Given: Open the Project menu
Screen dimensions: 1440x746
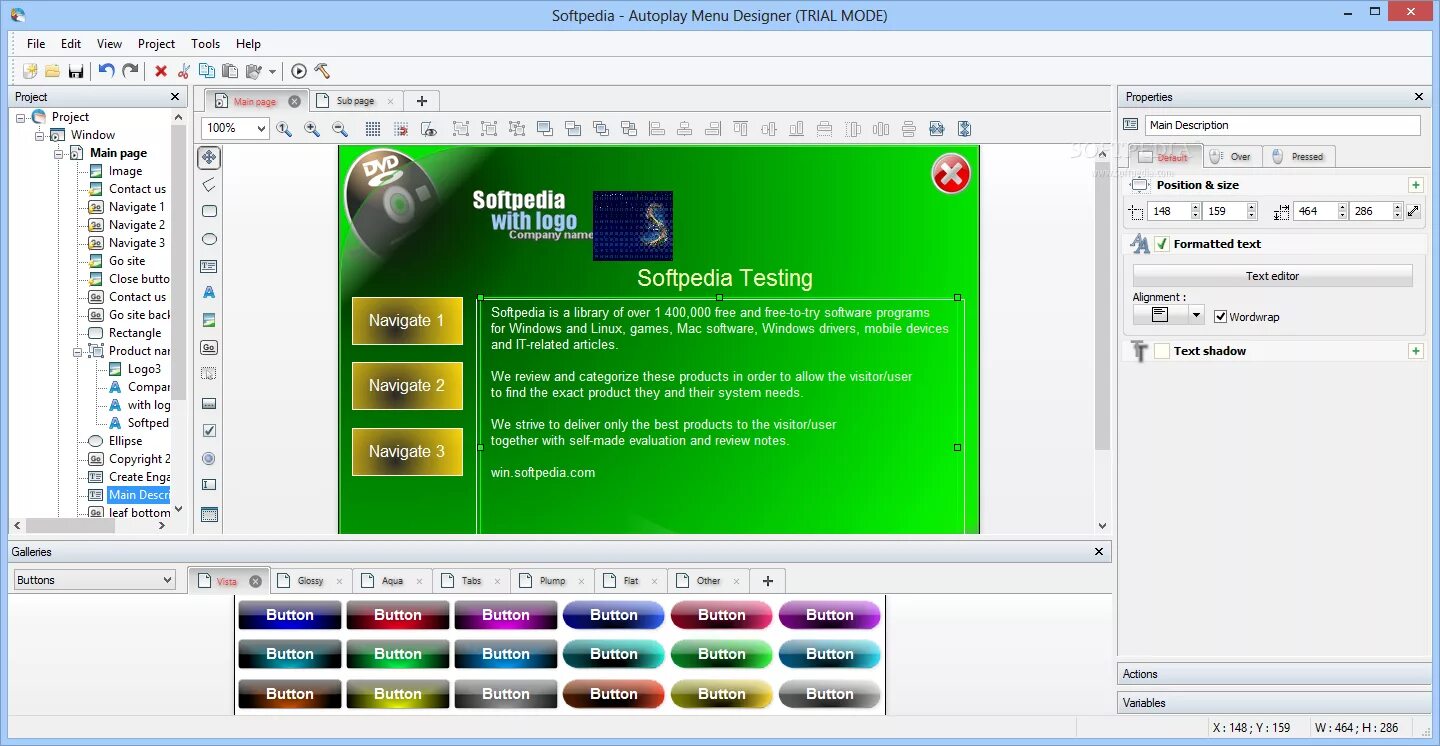Looking at the screenshot, I should pyautogui.click(x=156, y=44).
